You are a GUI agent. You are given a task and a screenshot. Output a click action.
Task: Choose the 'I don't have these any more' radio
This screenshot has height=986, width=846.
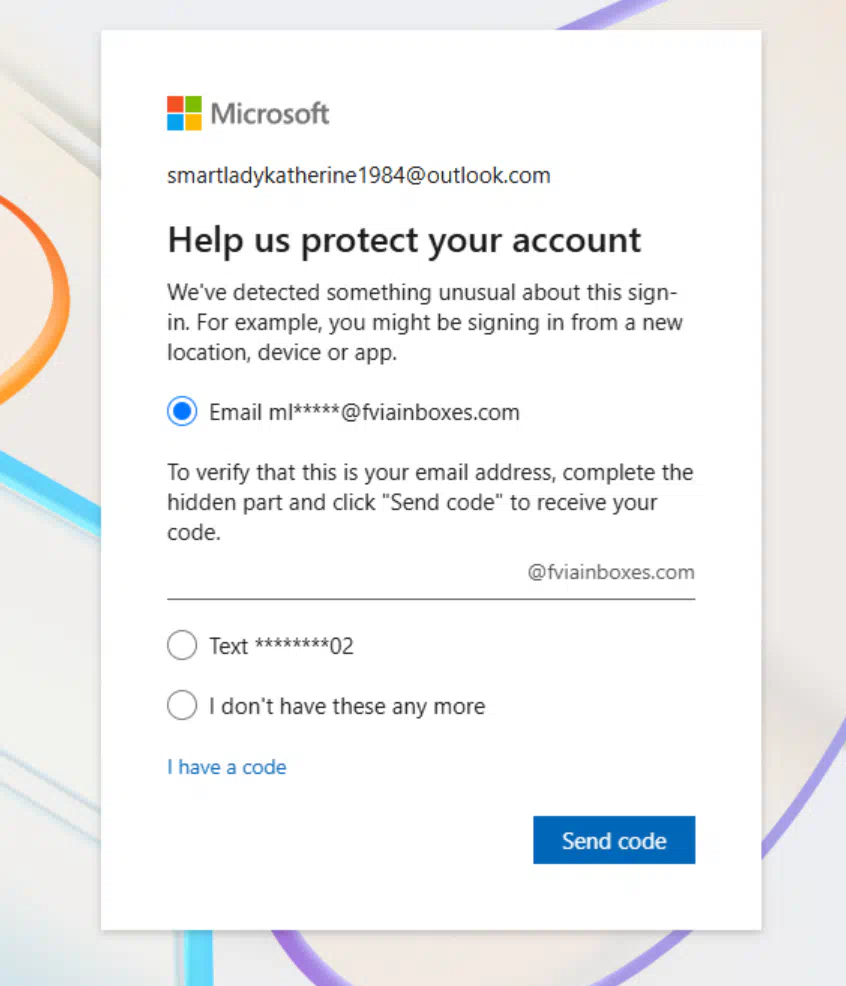[x=182, y=705]
